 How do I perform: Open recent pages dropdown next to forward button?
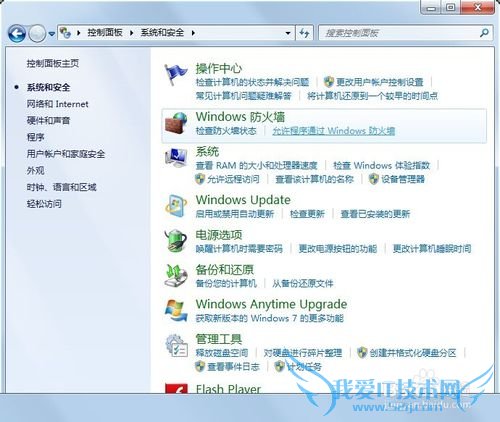pos(52,34)
